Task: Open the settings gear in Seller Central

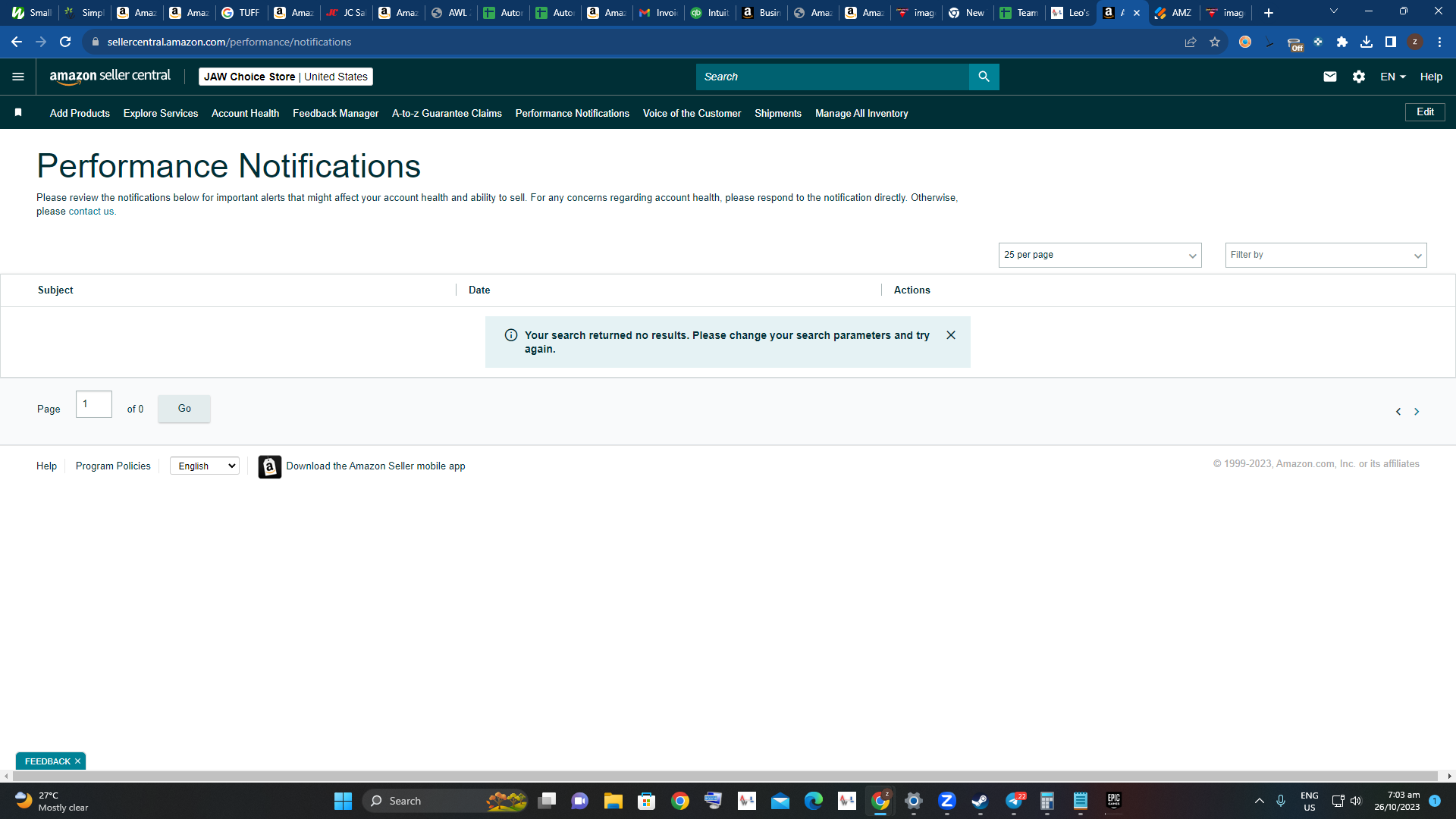Action: pyautogui.click(x=1358, y=77)
